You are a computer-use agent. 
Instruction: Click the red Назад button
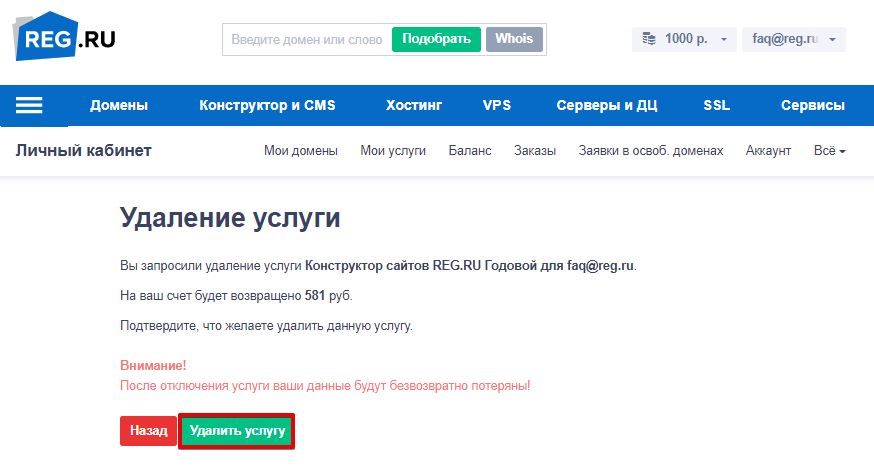point(148,430)
